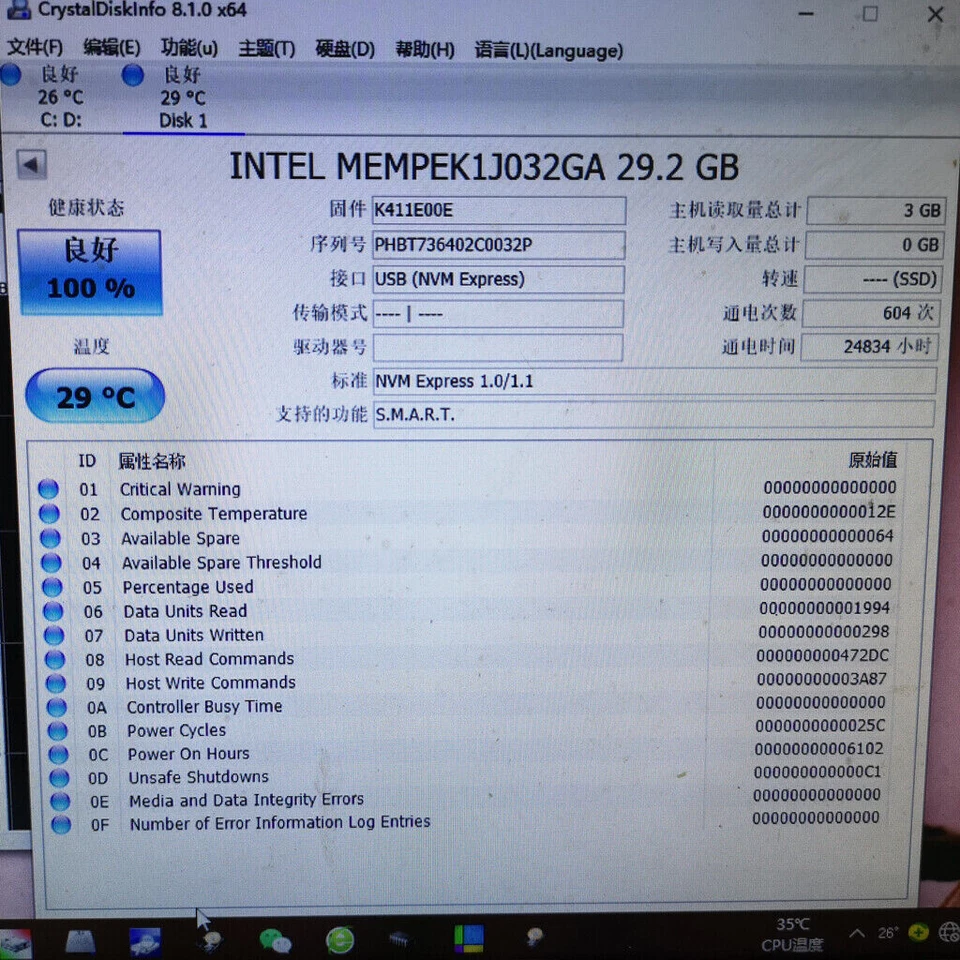Screen dimensions: 960x960
Task: Click the indicator icon next to Power On Hours
Action: pos(57,754)
